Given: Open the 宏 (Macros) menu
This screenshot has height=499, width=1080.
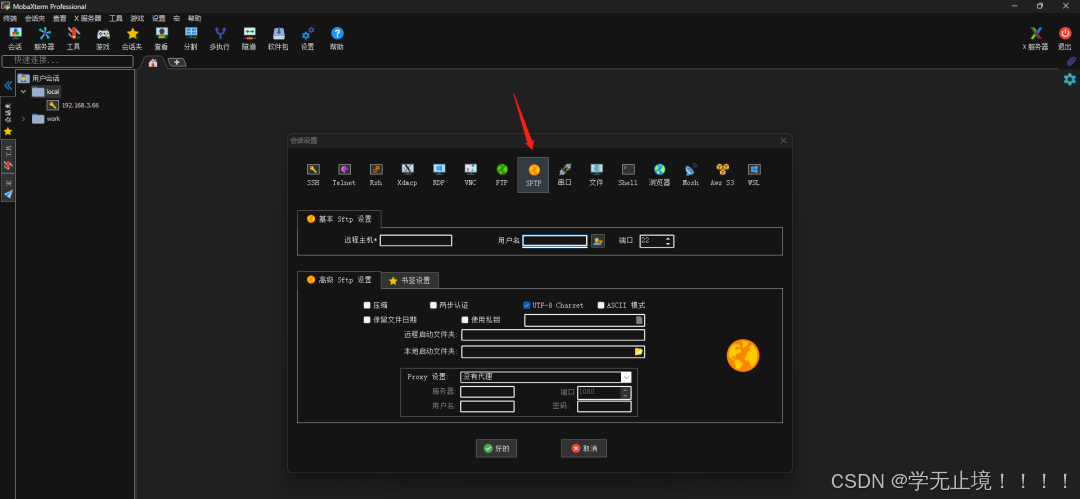Looking at the screenshot, I should click(x=176, y=18).
